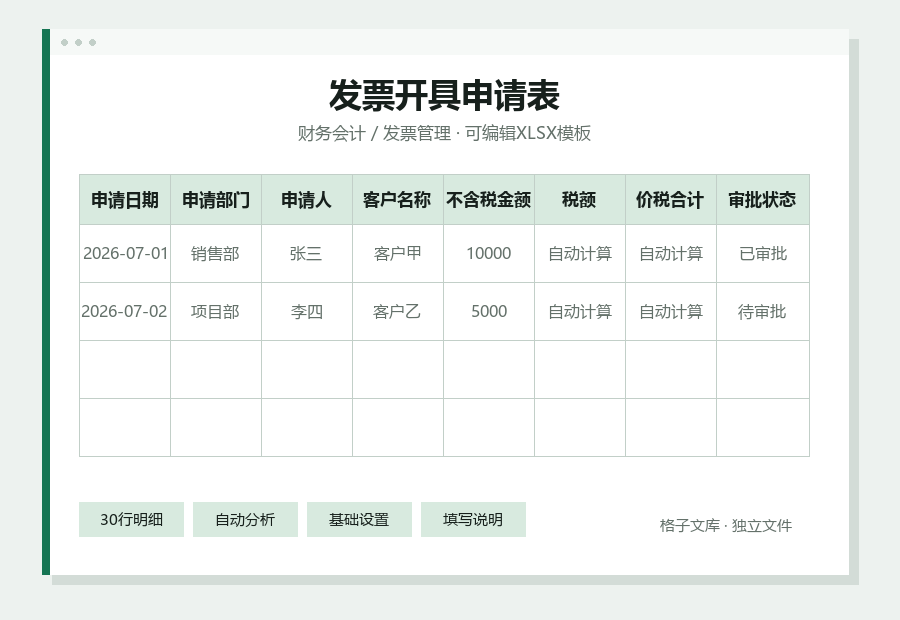The image size is (900, 620).
Task: Select the 已审批 status cell
Action: (x=763, y=254)
